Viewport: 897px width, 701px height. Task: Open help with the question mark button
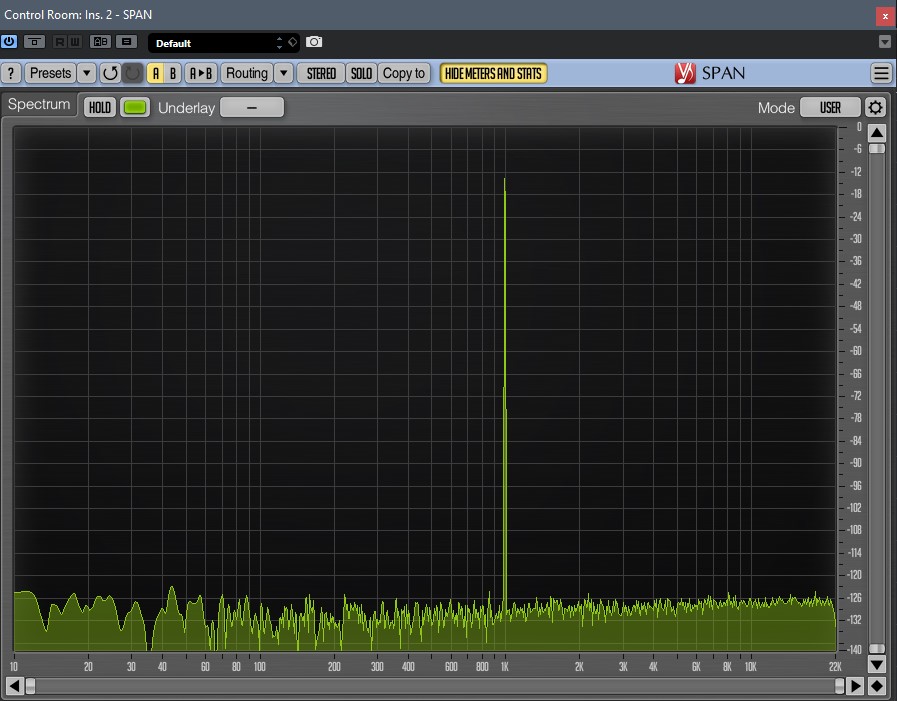point(11,73)
